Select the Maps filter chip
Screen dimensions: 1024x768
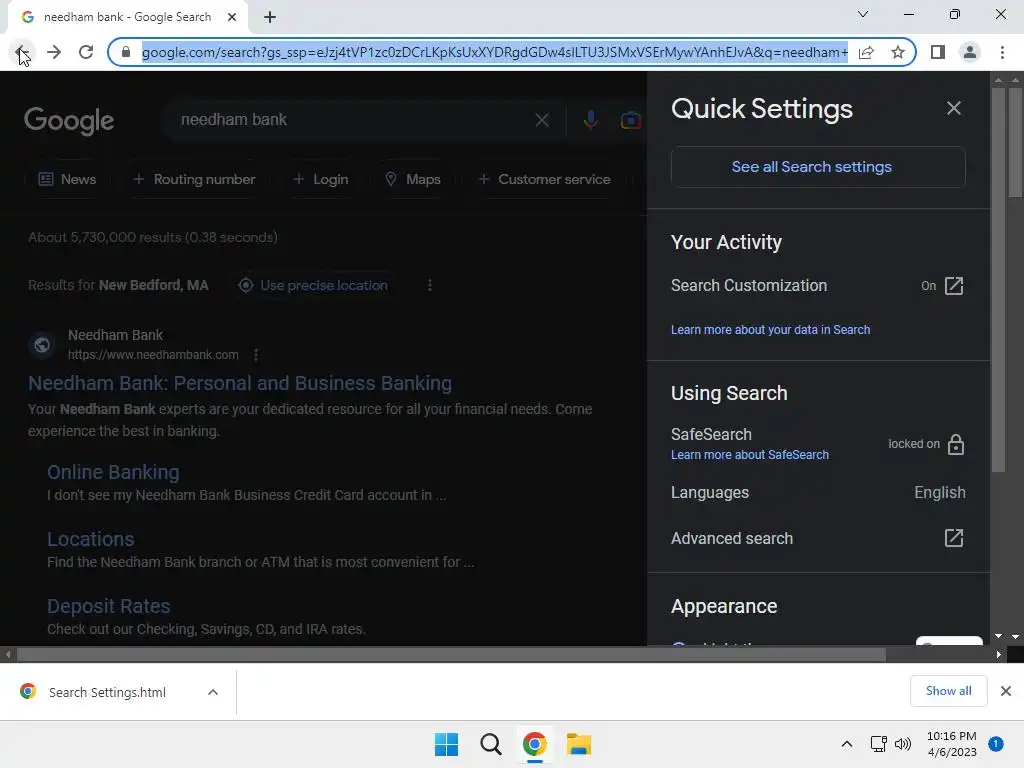coord(413,179)
